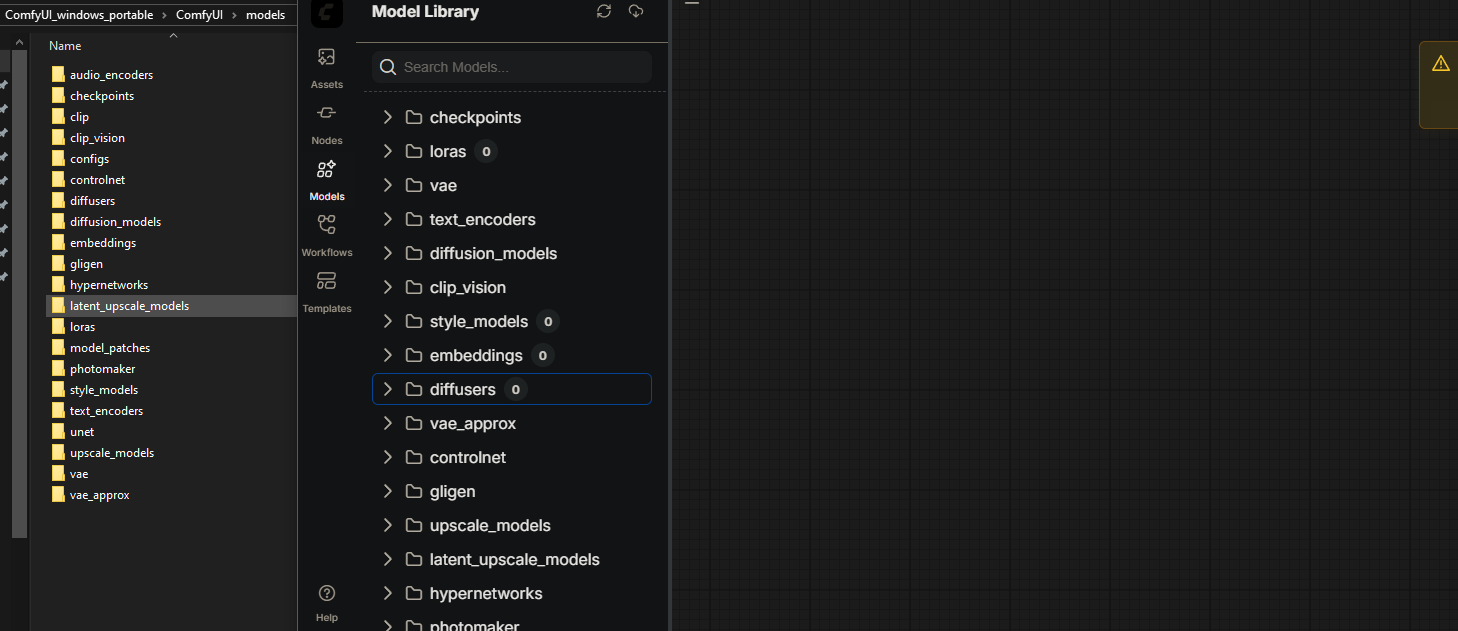Screen dimensions: 1458x631
Task: Refresh the Model Library list
Action: pyautogui.click(x=604, y=11)
